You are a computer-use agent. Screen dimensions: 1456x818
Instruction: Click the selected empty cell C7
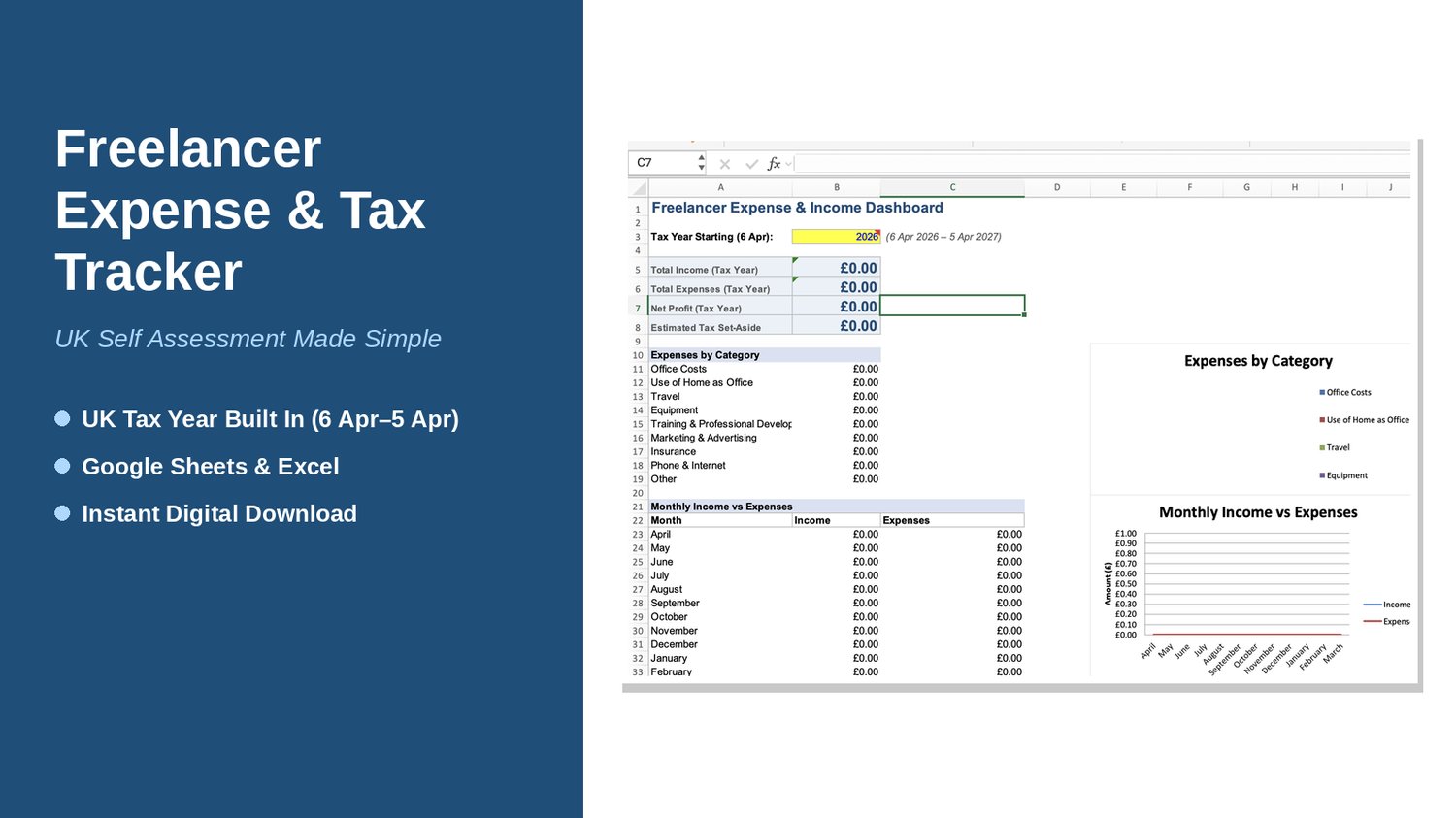coord(952,306)
